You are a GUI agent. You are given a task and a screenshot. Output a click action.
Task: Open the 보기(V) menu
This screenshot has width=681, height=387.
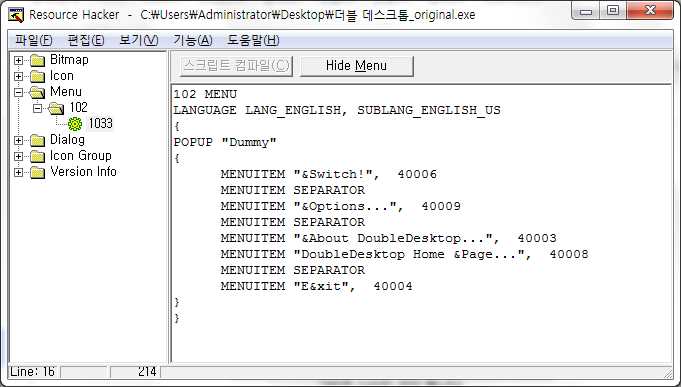tap(139, 40)
